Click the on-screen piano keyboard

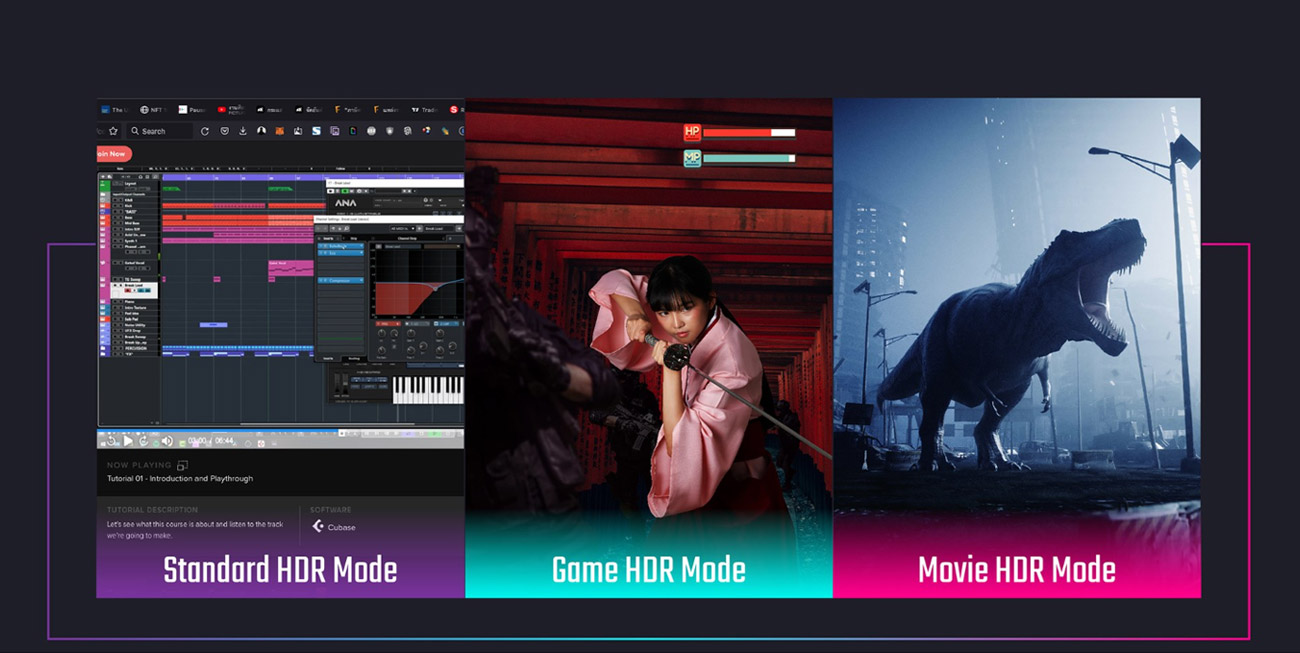coord(428,390)
